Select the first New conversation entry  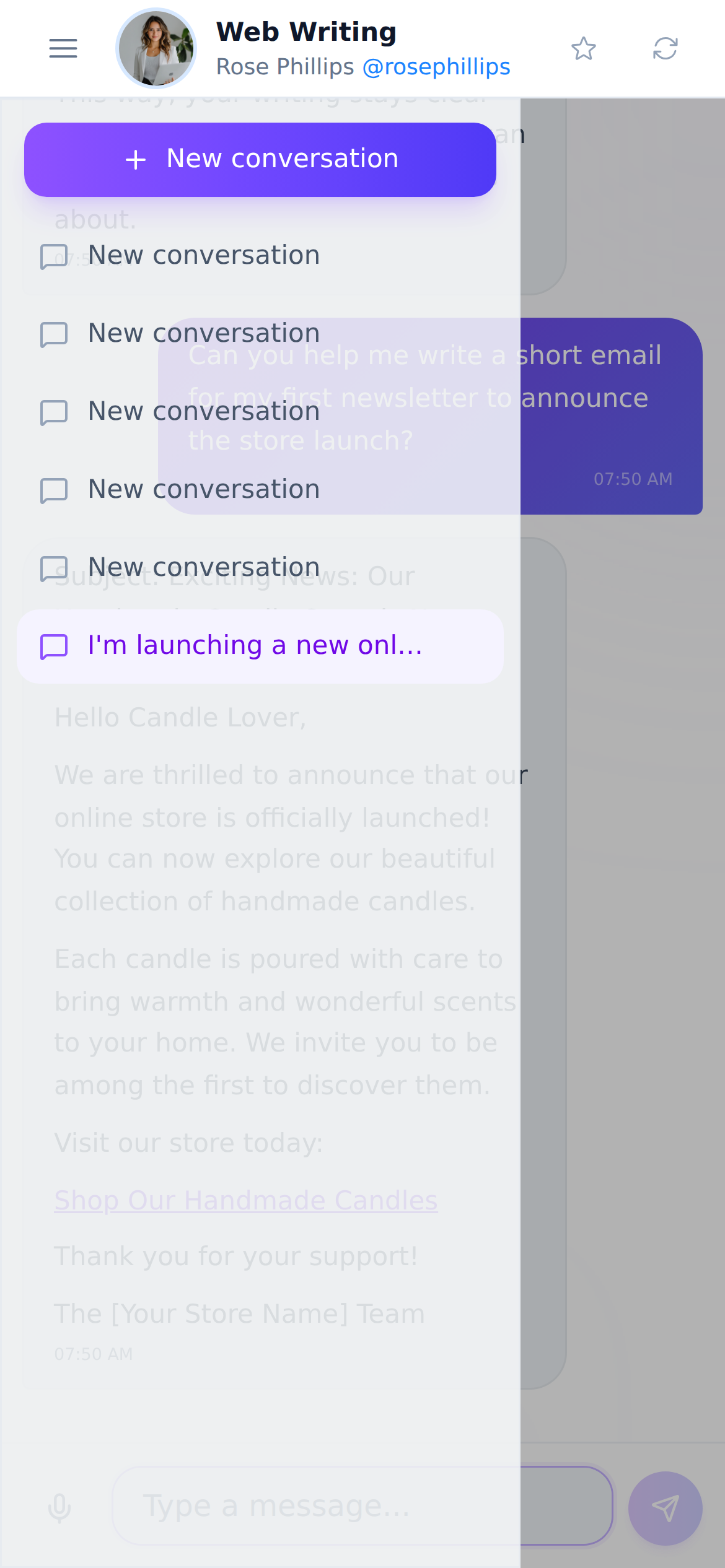(x=260, y=256)
